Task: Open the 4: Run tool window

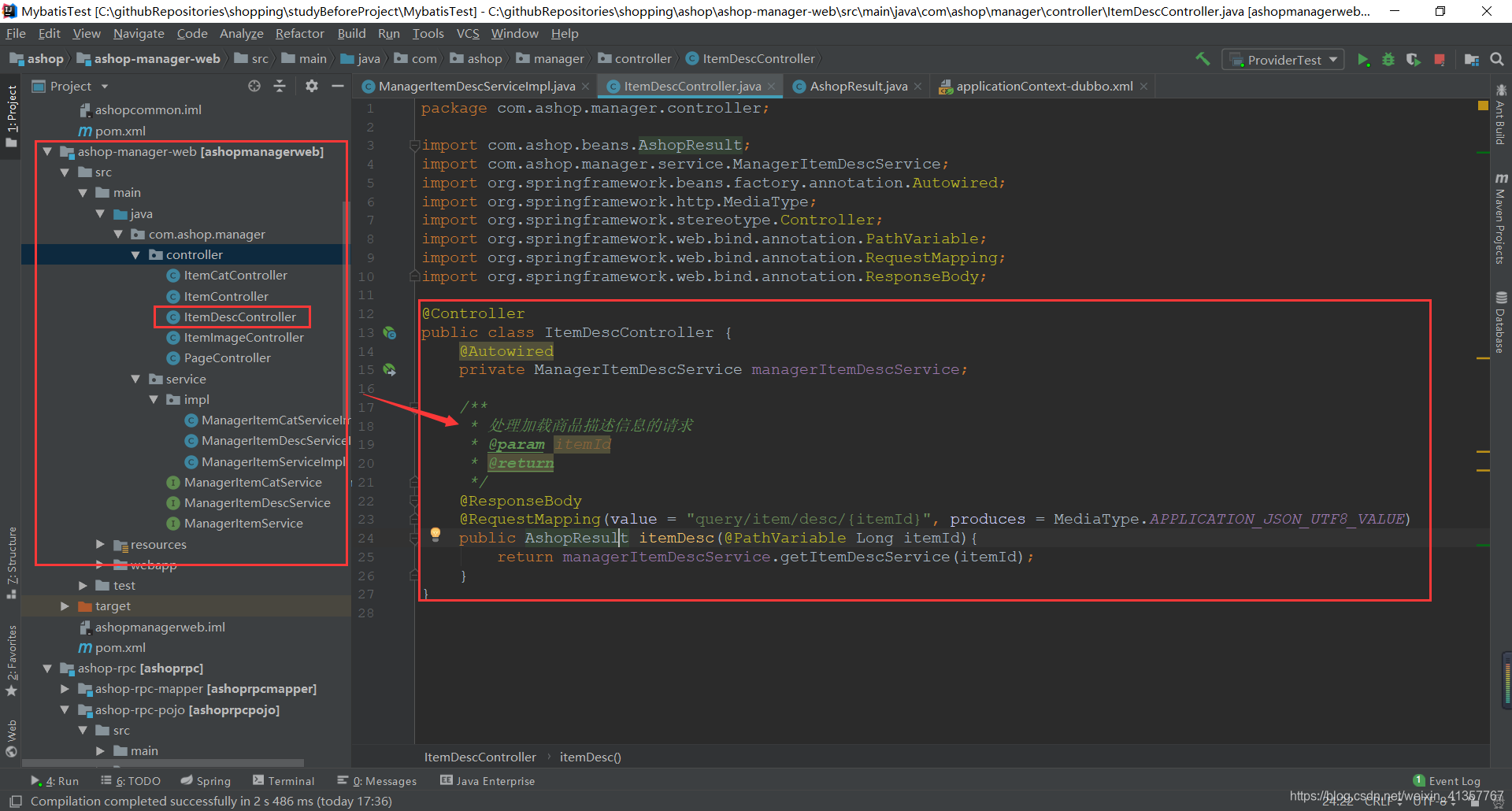Action: click(54, 781)
